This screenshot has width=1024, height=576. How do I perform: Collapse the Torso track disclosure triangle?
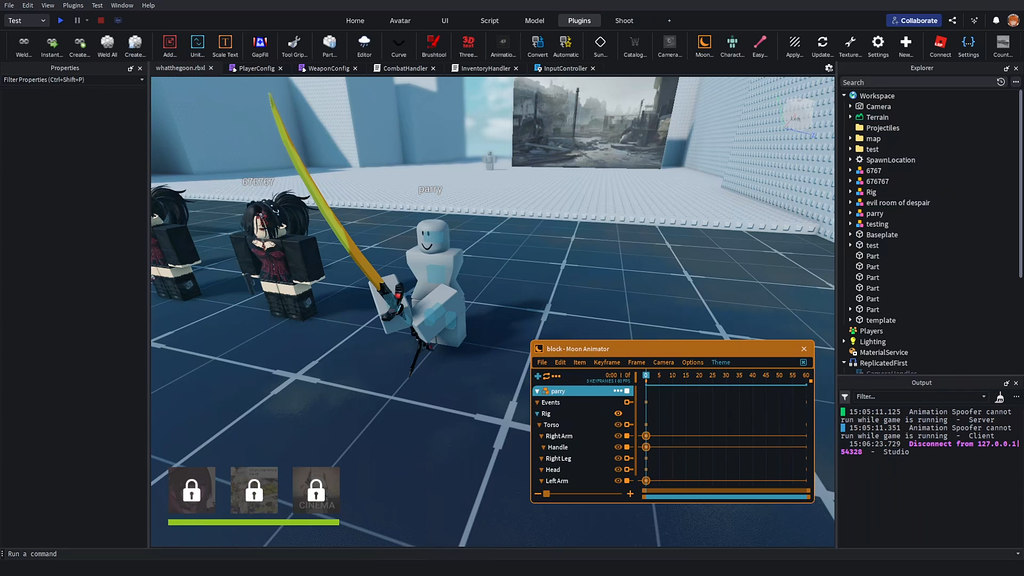(x=540, y=425)
